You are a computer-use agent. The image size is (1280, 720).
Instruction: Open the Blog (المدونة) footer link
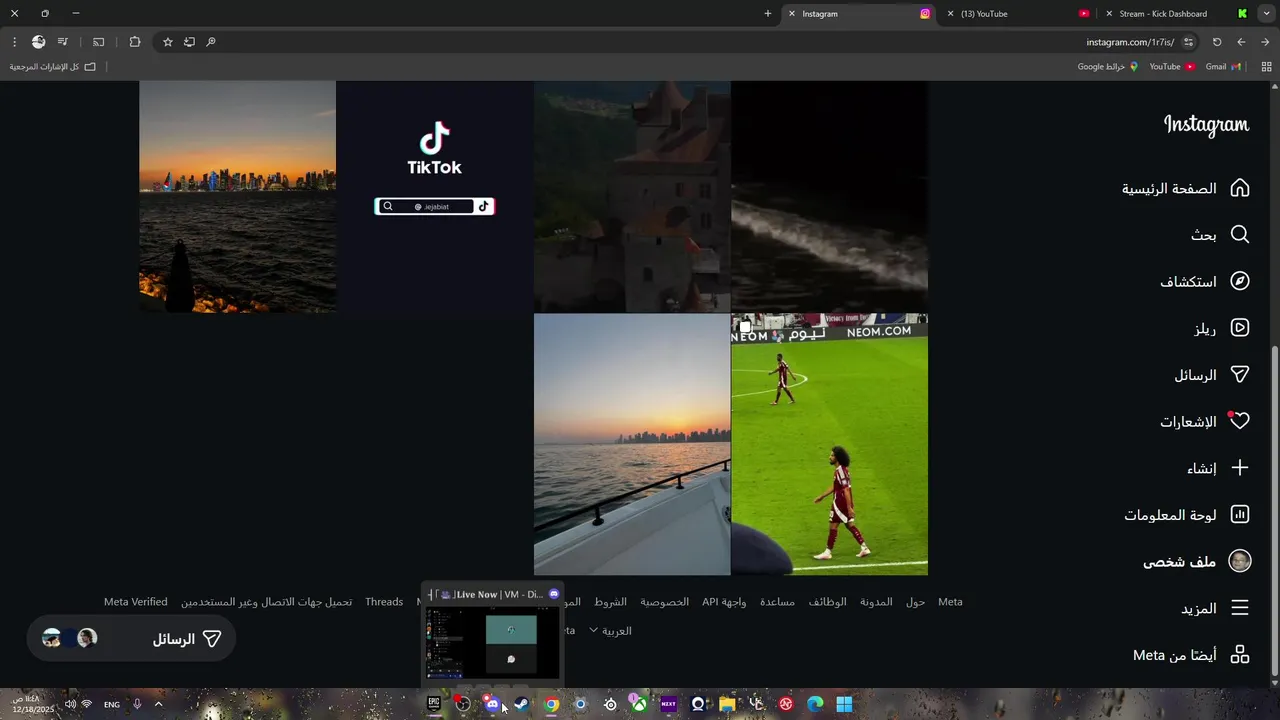tap(876, 602)
